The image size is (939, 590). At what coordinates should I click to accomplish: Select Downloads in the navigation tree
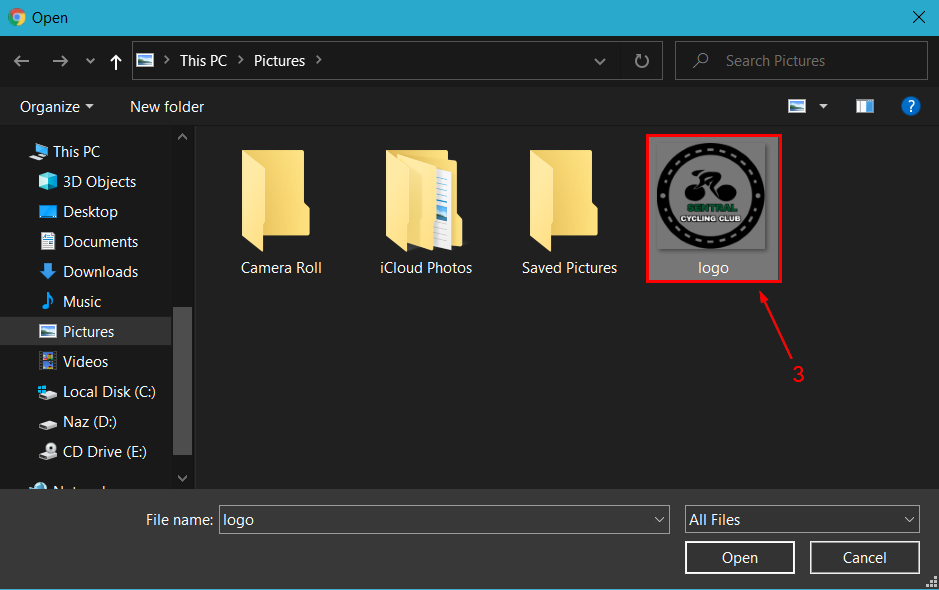[x=100, y=272]
